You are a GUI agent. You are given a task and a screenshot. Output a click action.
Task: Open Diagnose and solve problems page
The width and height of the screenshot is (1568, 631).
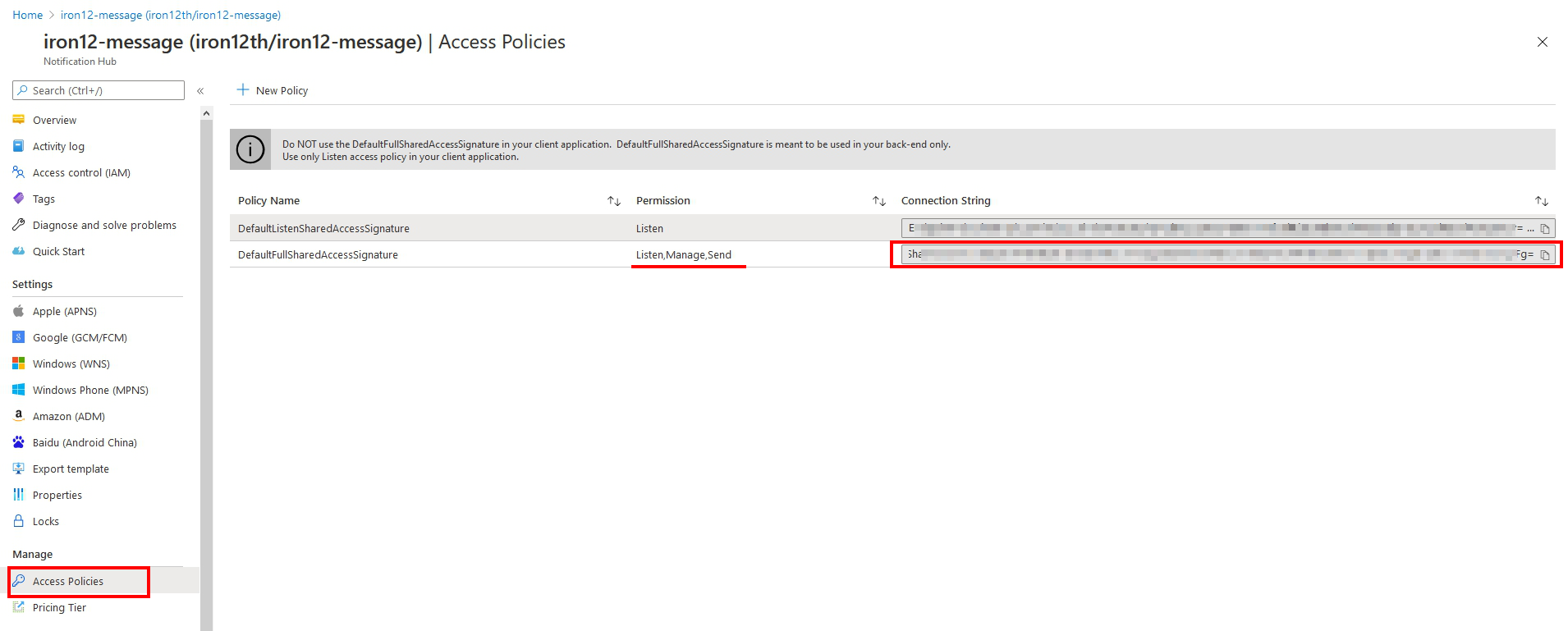(104, 225)
